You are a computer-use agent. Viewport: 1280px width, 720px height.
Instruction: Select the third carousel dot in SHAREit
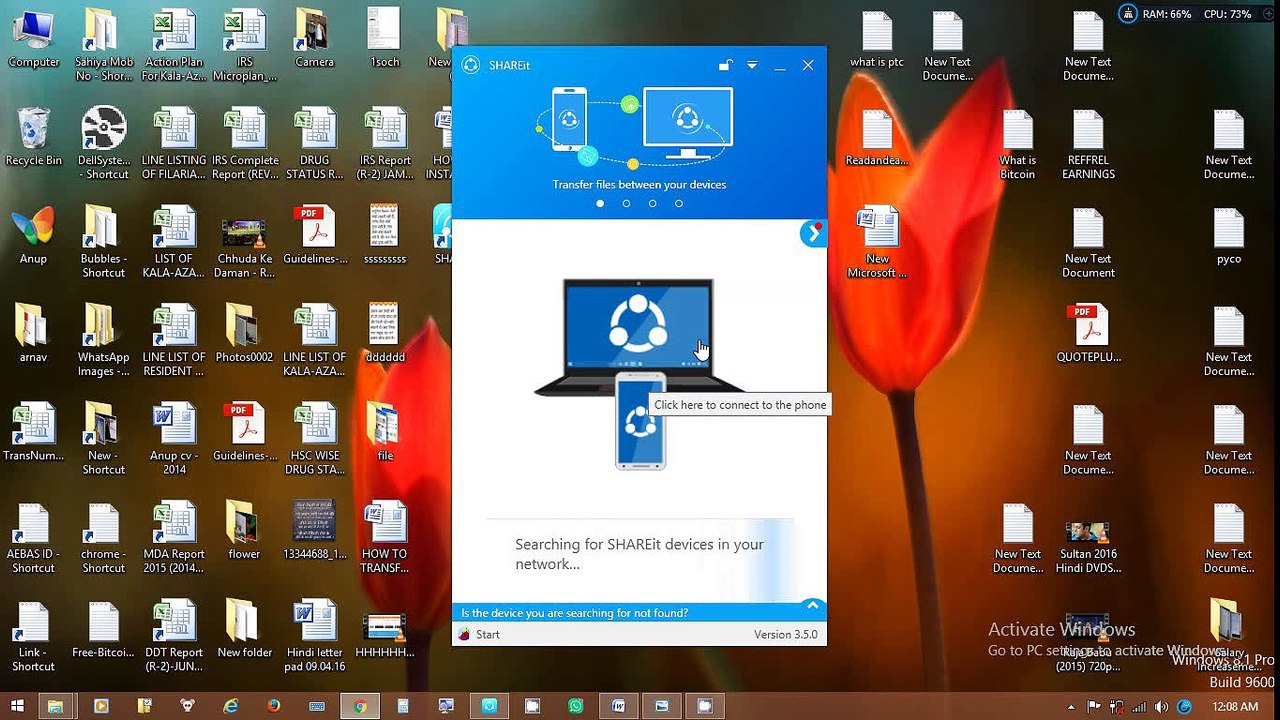tap(652, 203)
